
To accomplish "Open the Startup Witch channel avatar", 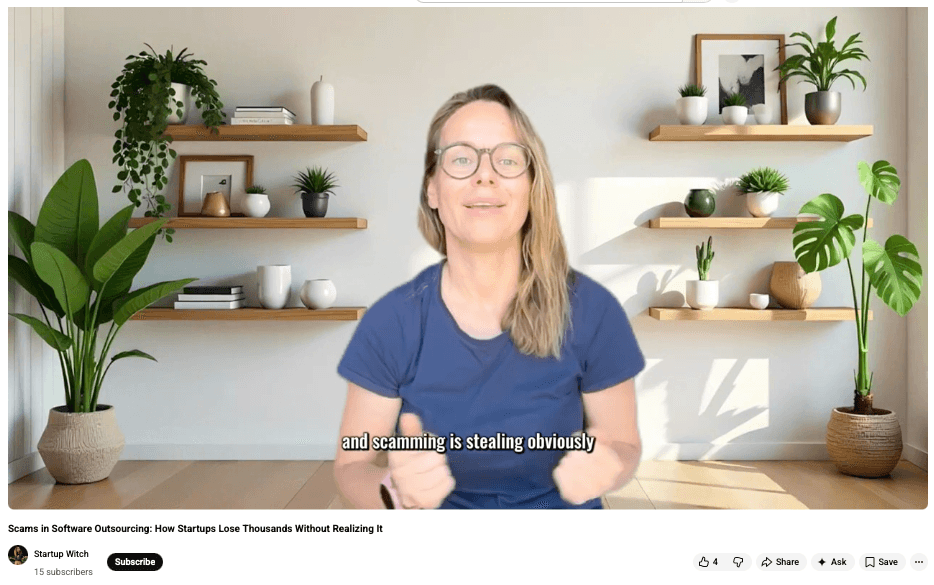I will coord(18,555).
